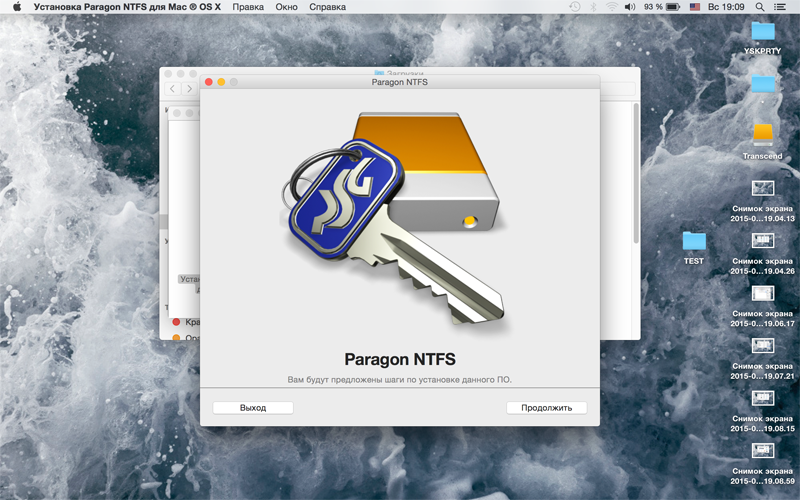Click the Продолжить button
Screen dimensions: 800x500
pos(546,408)
